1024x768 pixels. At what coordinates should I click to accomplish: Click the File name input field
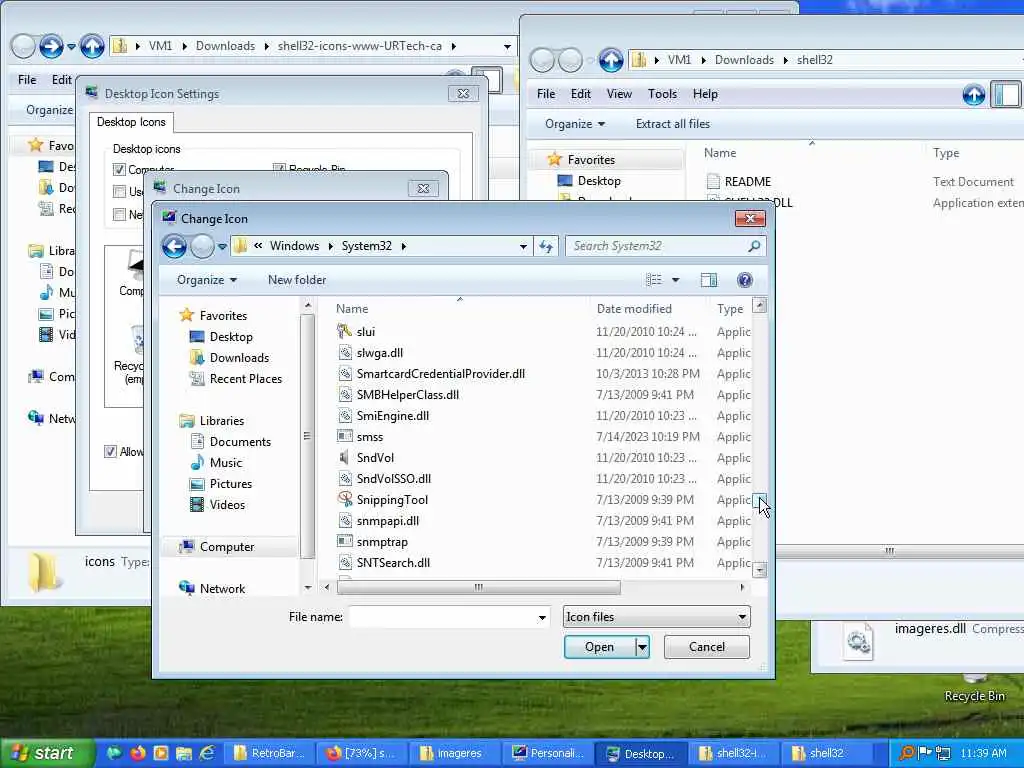click(443, 617)
